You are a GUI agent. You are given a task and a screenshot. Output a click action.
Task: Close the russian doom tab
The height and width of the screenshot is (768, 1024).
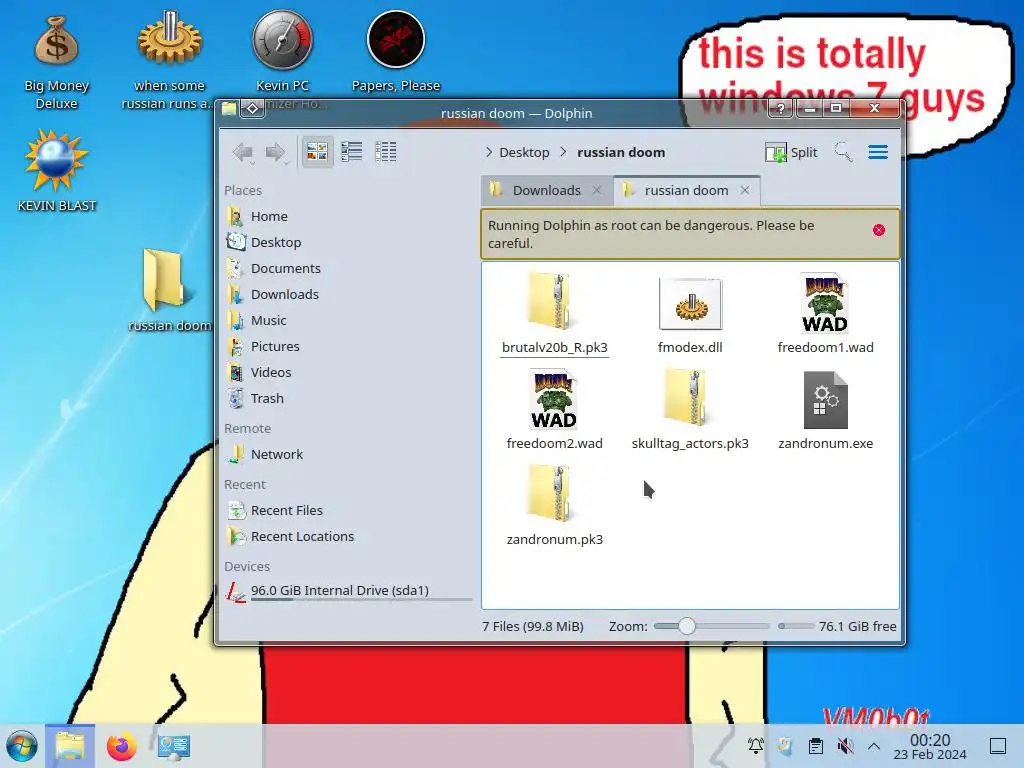[744, 190]
